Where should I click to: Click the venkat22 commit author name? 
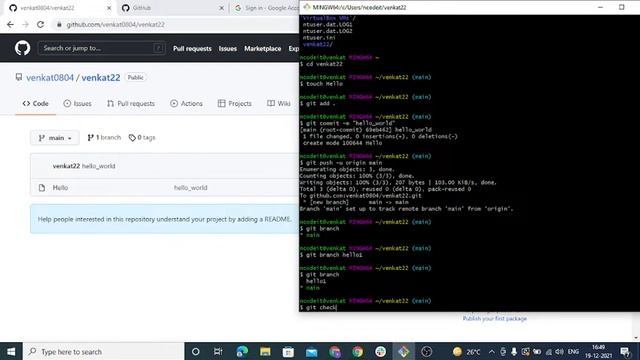pyautogui.click(x=66, y=166)
